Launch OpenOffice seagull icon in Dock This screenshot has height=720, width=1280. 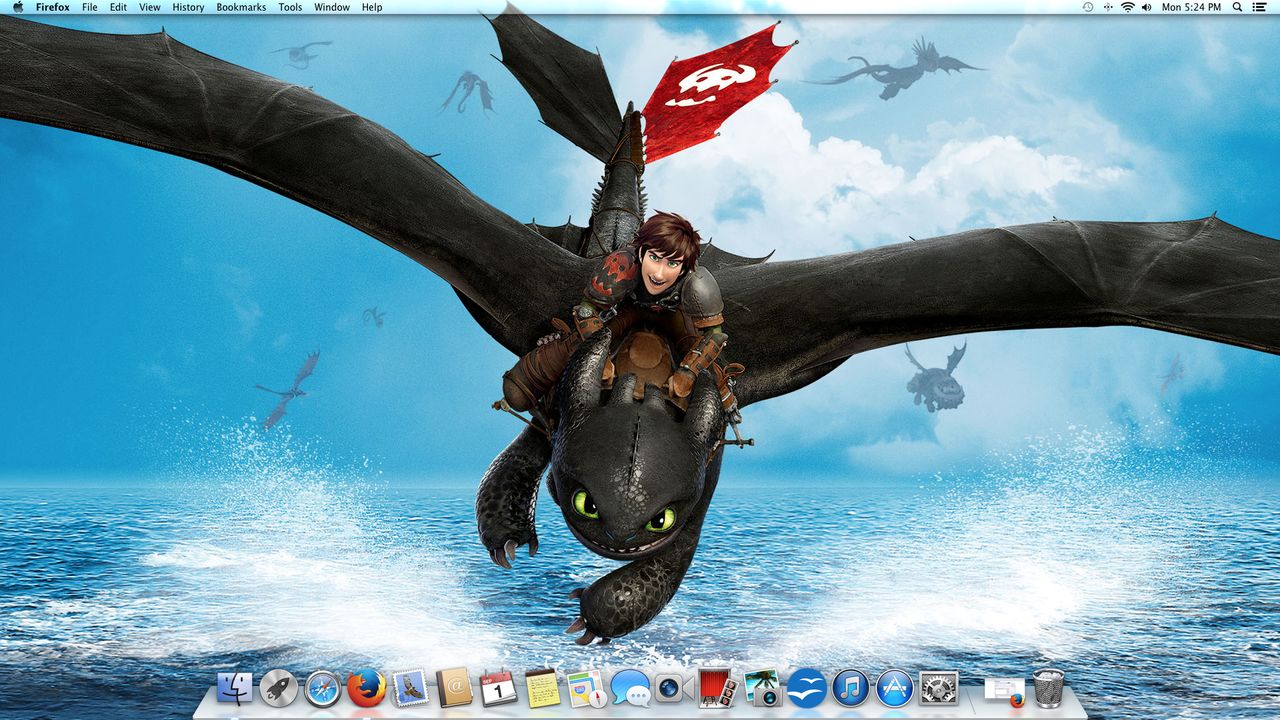pos(807,688)
